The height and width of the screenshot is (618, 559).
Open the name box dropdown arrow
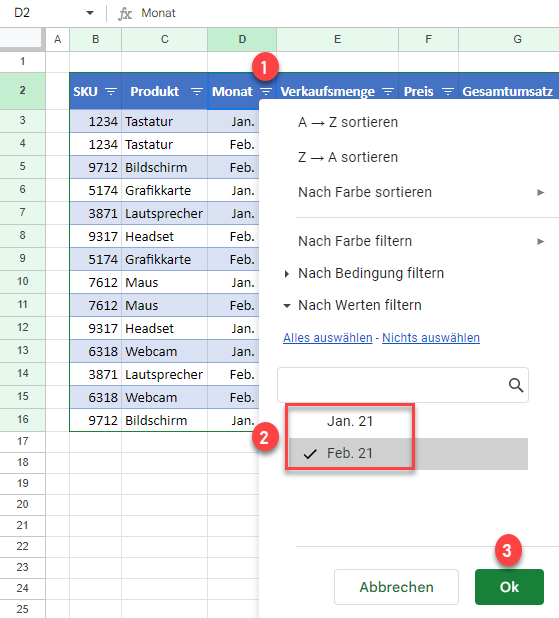[90, 13]
